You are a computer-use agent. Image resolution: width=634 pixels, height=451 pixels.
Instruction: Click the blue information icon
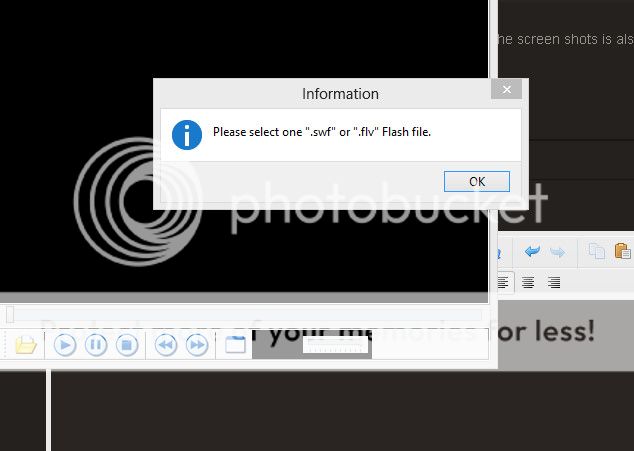tap(187, 134)
